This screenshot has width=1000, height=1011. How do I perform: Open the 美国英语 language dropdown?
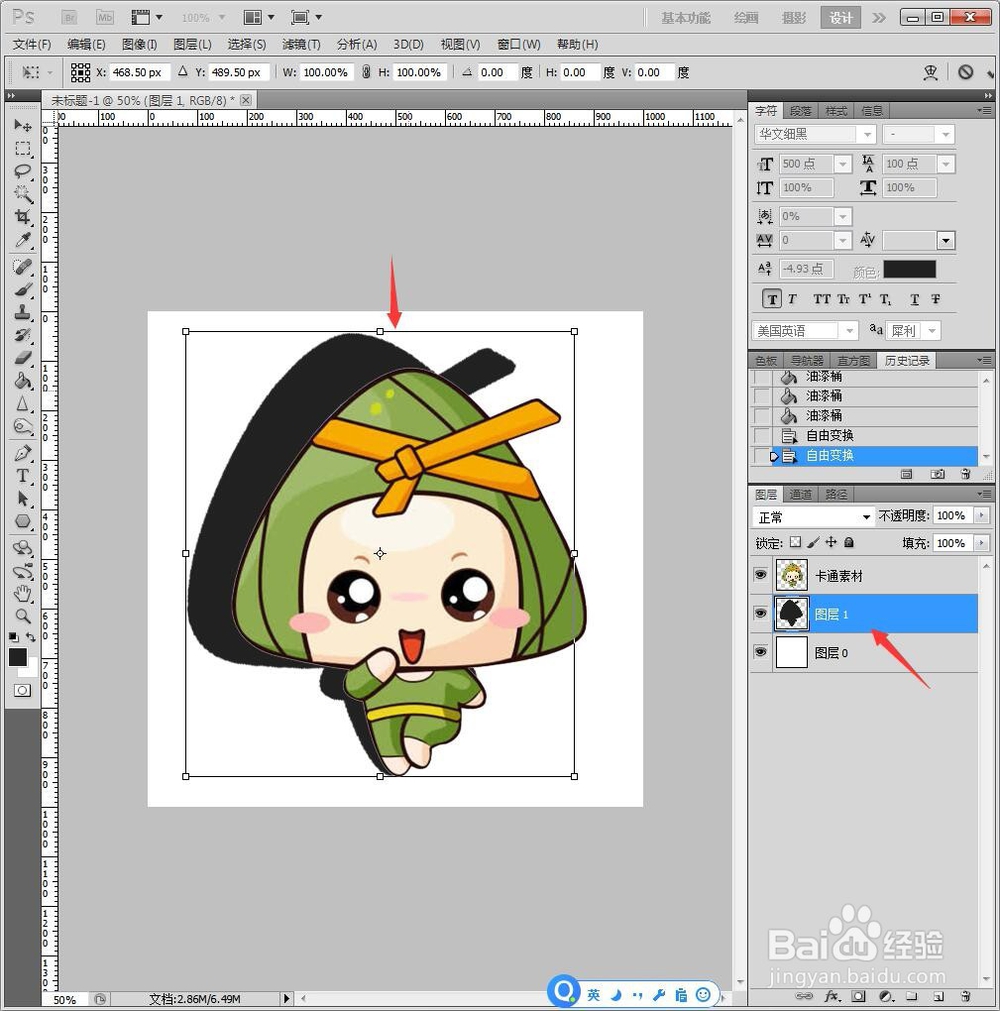pyautogui.click(x=850, y=331)
